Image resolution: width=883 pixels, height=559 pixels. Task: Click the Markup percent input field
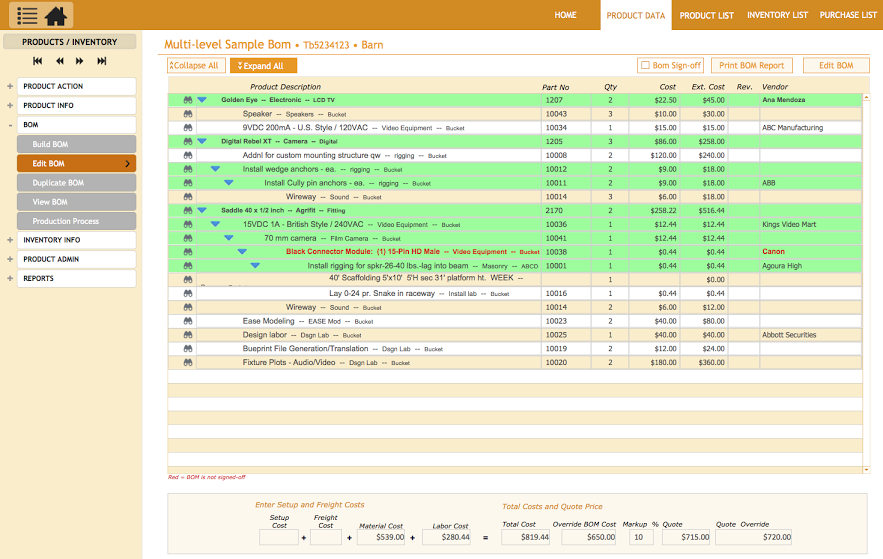(x=641, y=537)
